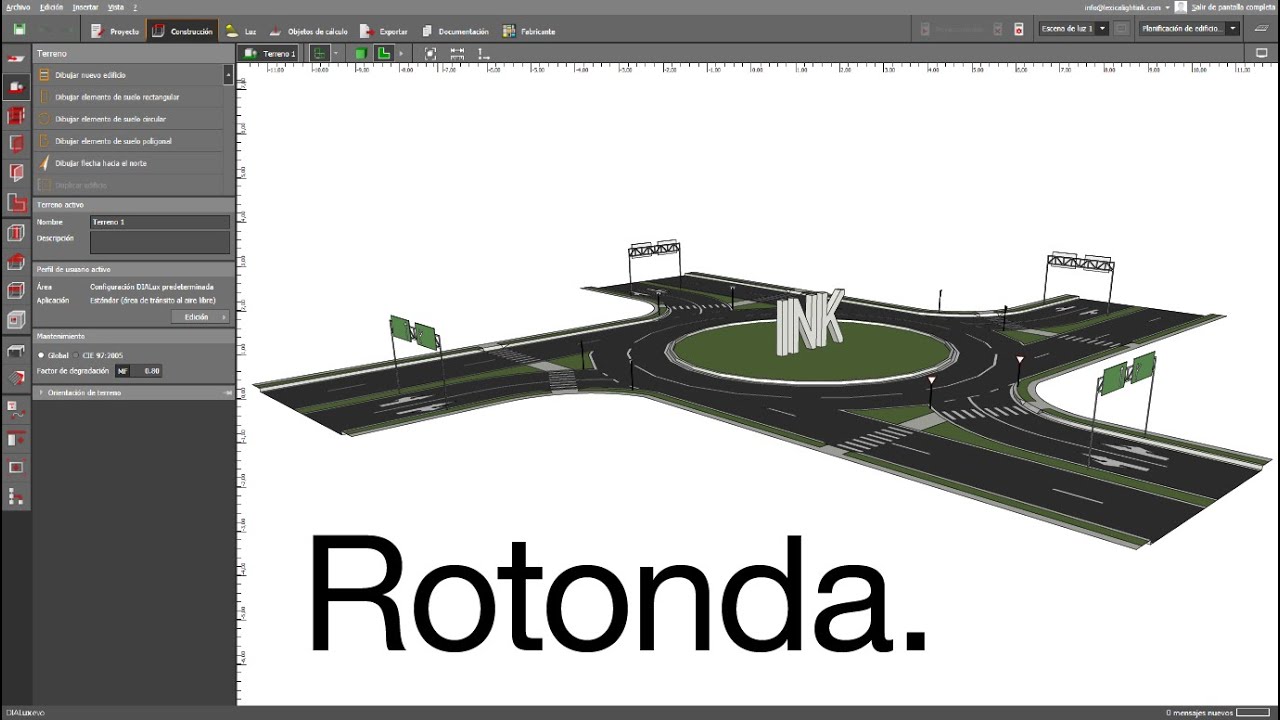Select the cube with window tool
The image size is (1280, 720).
15,320
